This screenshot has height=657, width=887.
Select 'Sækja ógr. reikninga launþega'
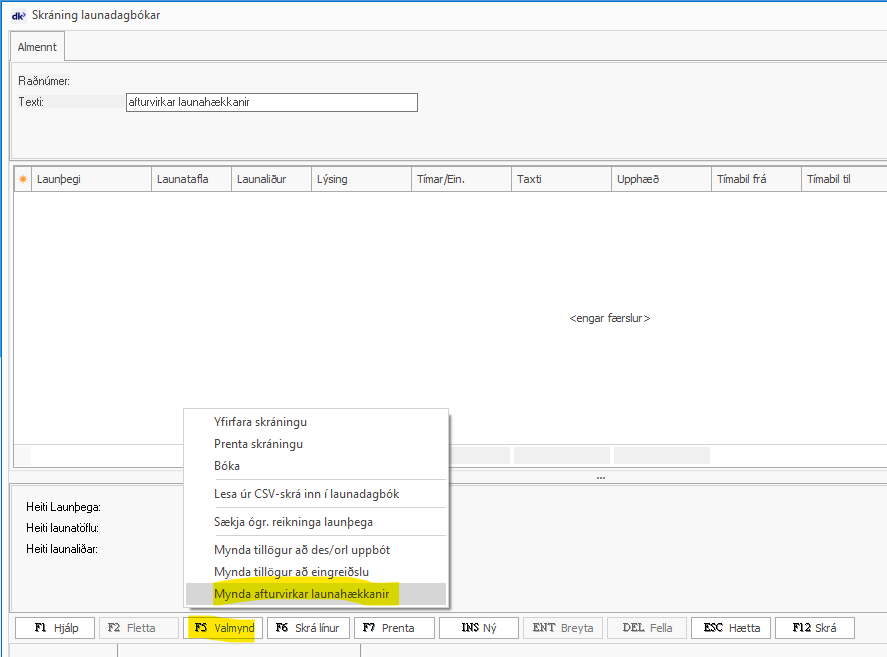tap(294, 521)
